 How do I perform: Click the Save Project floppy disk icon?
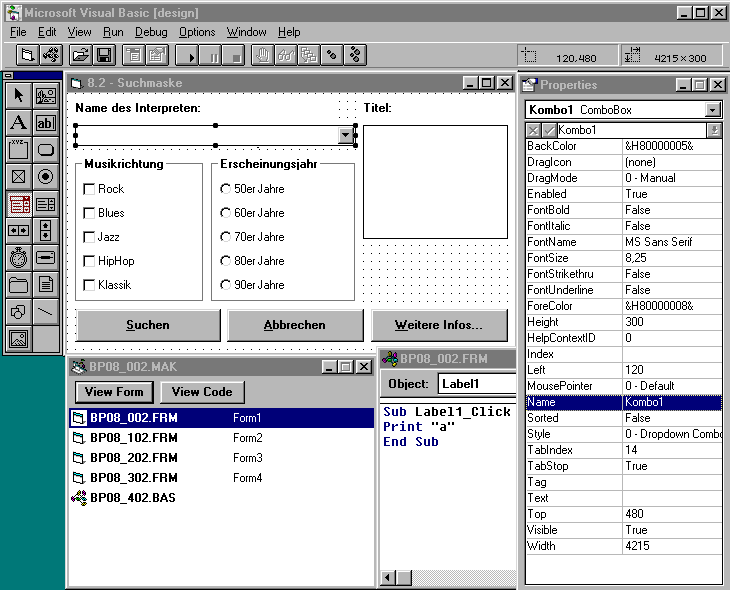(x=103, y=55)
